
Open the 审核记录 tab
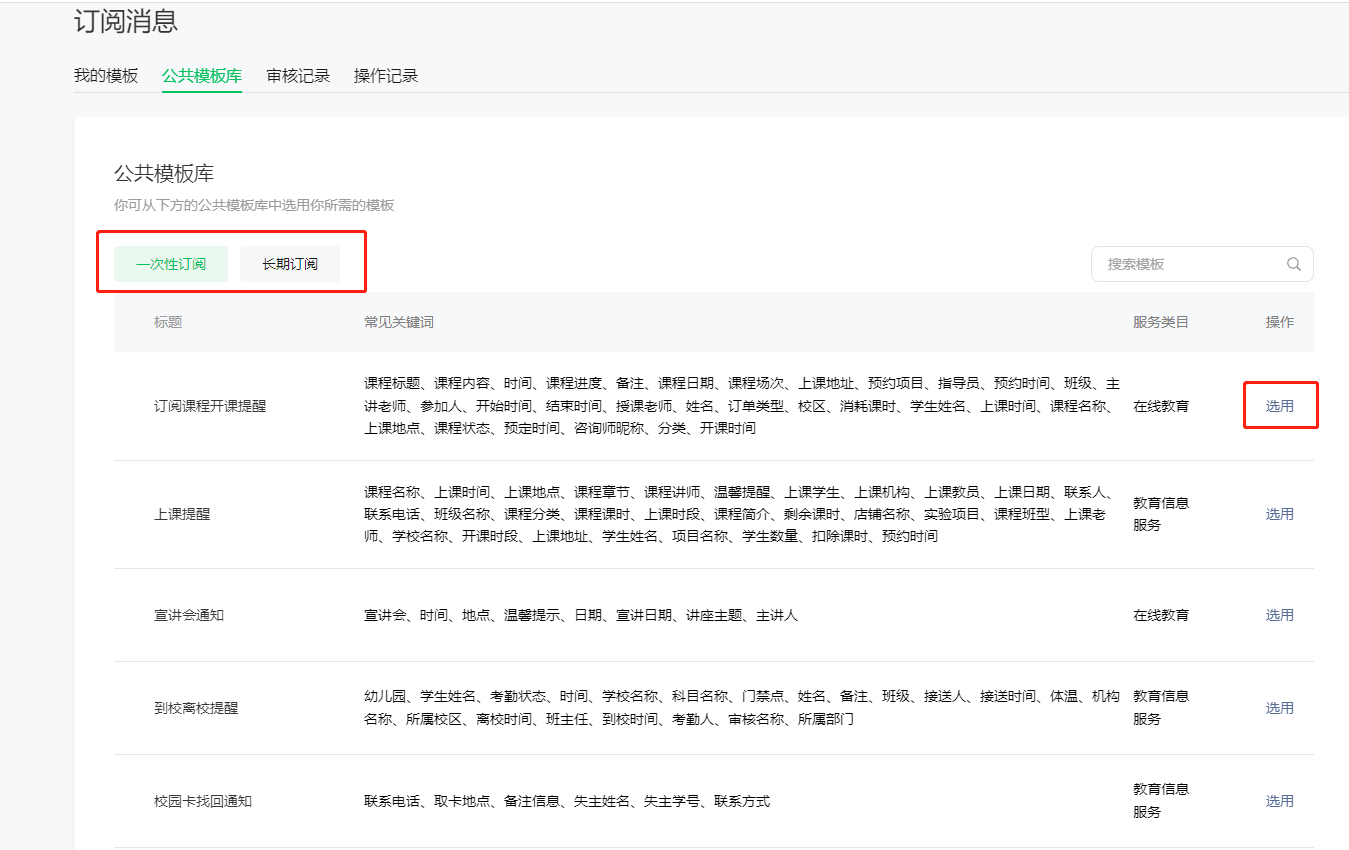(x=298, y=76)
